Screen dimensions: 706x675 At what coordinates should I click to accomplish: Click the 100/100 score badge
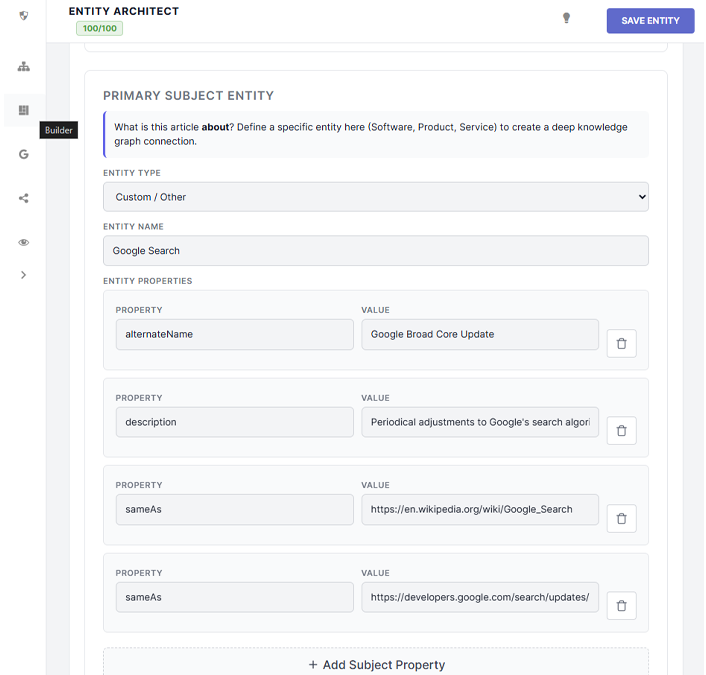click(99, 28)
